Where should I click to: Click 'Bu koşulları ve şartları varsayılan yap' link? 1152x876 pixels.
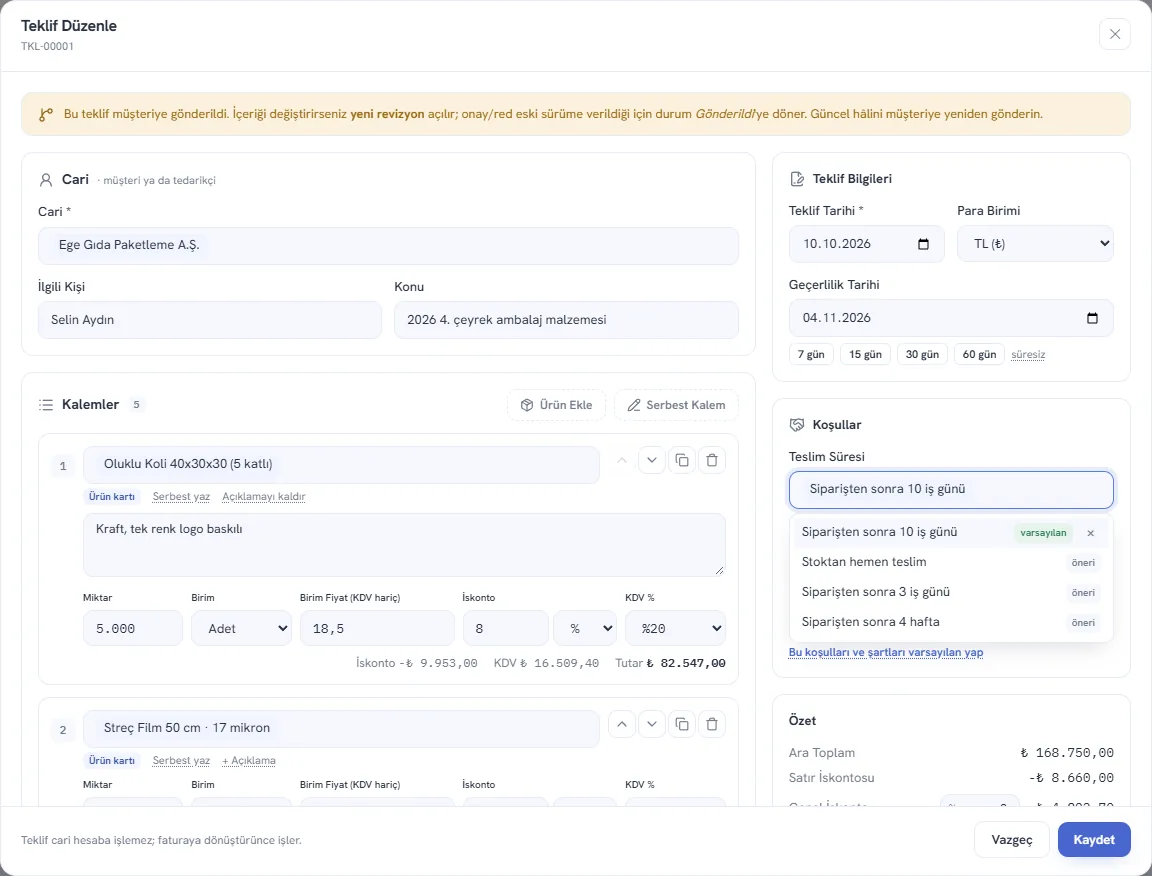(x=885, y=653)
